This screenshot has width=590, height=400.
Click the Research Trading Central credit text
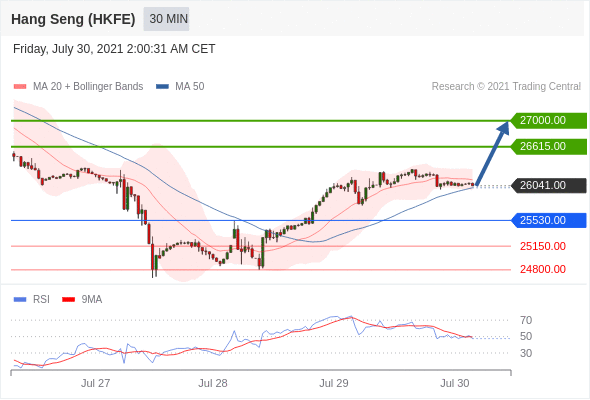[x=506, y=87]
